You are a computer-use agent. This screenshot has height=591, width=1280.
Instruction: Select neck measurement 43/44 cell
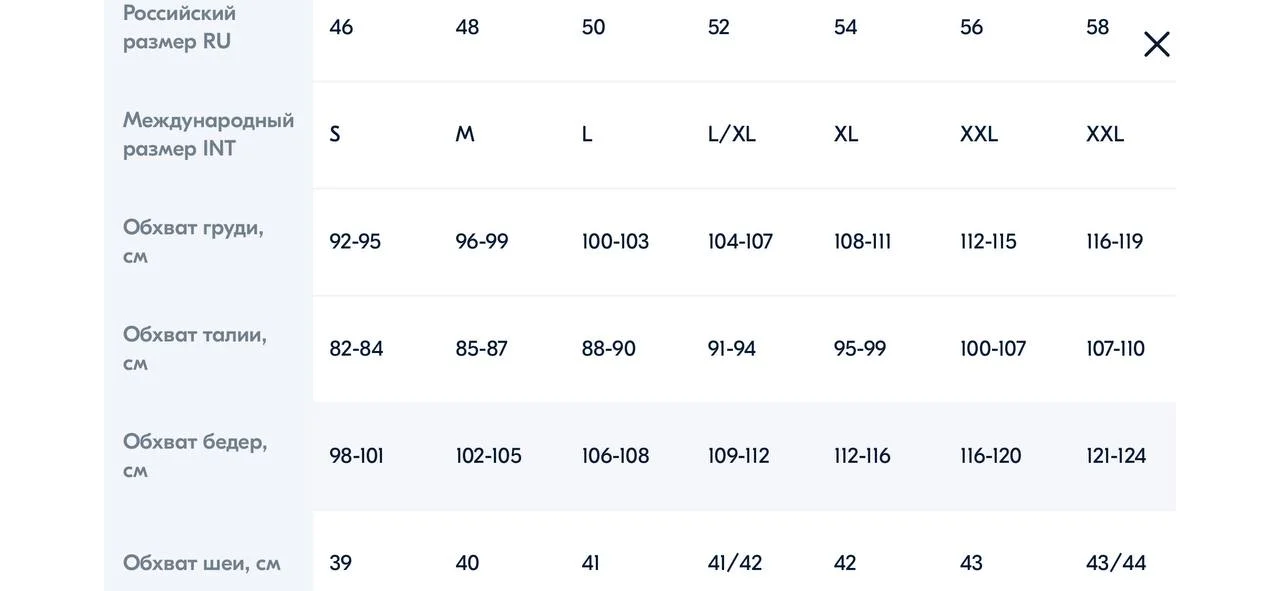tap(1116, 563)
